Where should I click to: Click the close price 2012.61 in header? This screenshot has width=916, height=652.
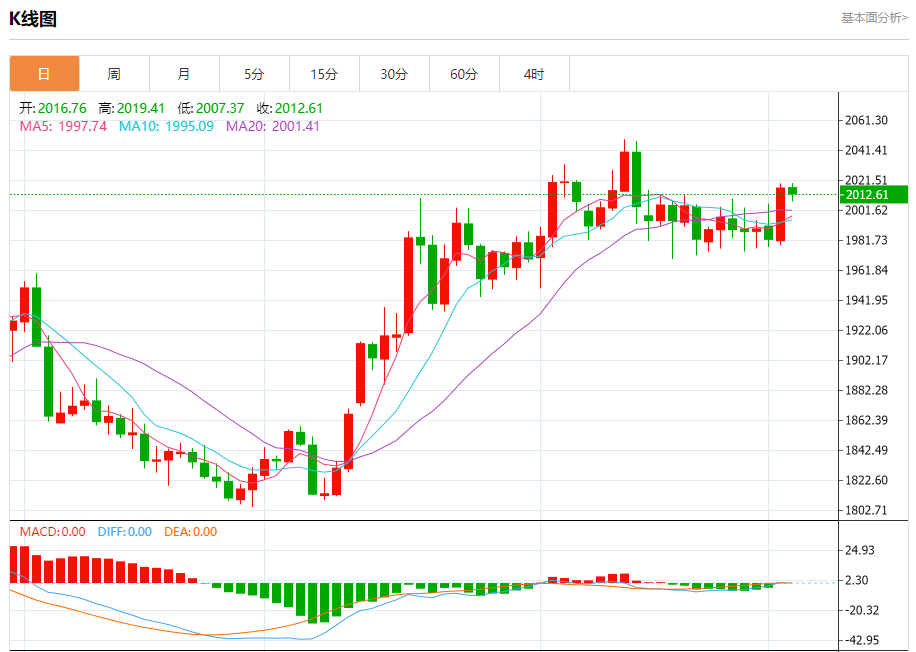299,108
